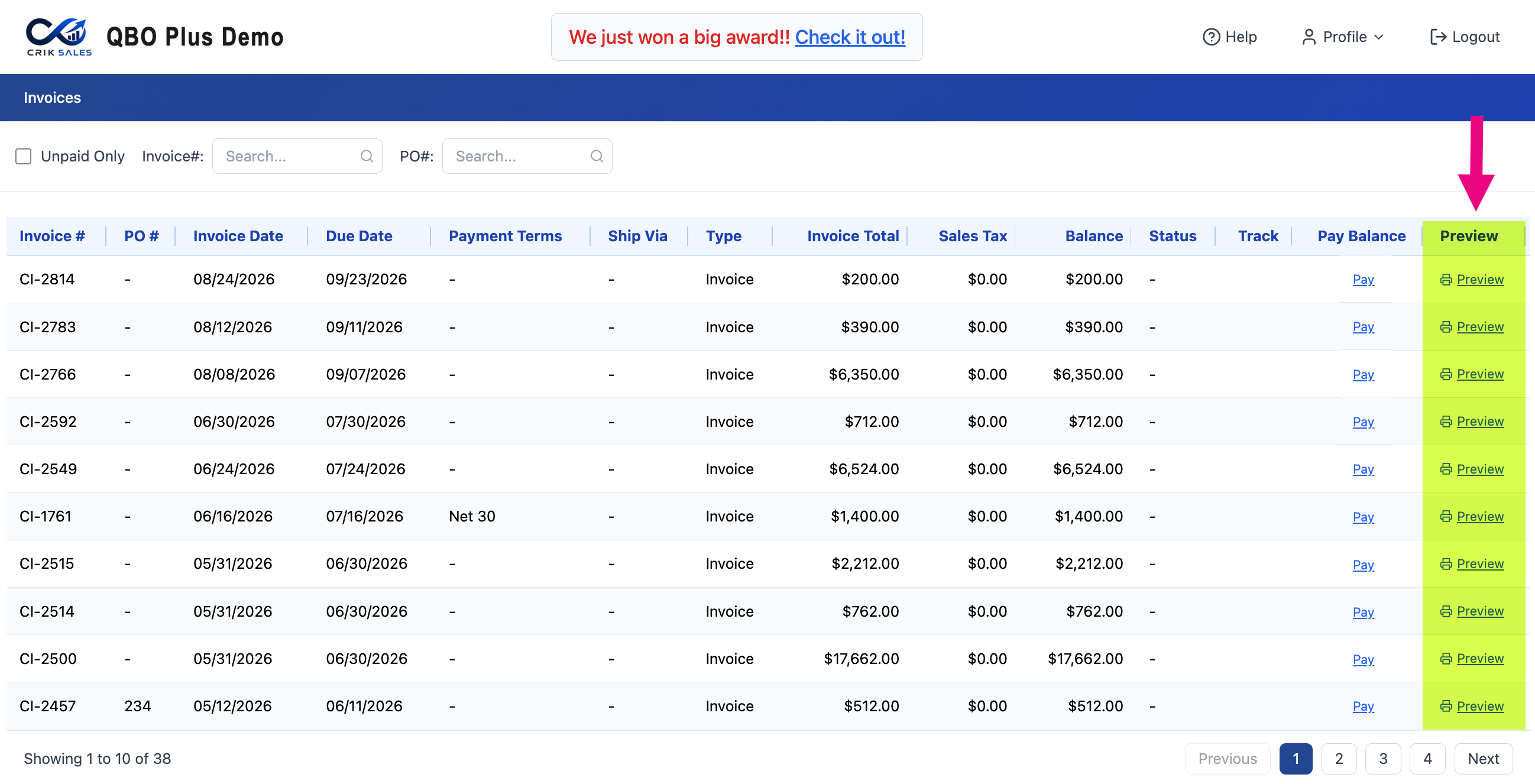Focus the Invoice# search field
The image size is (1535, 784).
click(297, 156)
